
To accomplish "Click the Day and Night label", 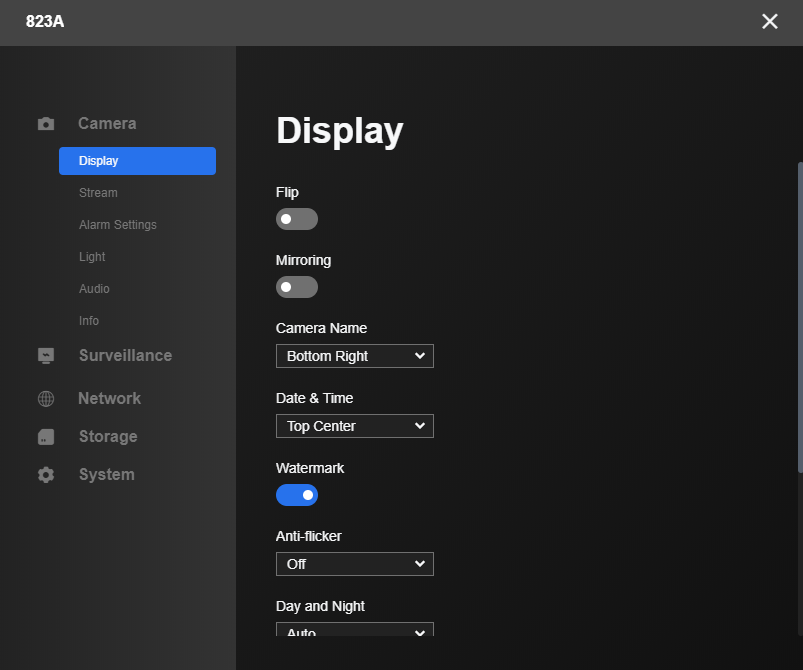I will (x=320, y=606).
